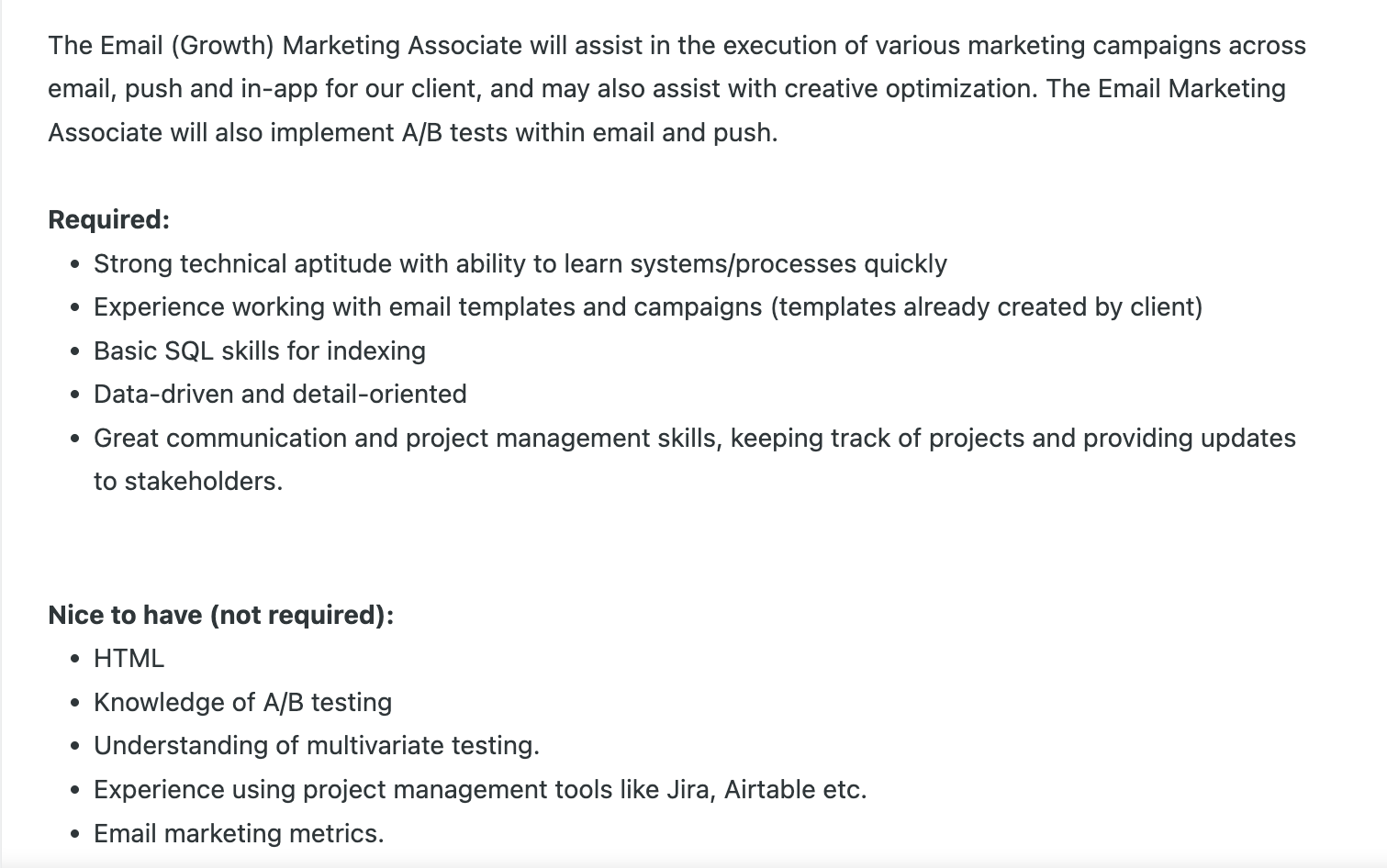Click the 'Email marketing metrics.' bullet
Image resolution: width=1387 pixels, height=868 pixels.
(239, 834)
